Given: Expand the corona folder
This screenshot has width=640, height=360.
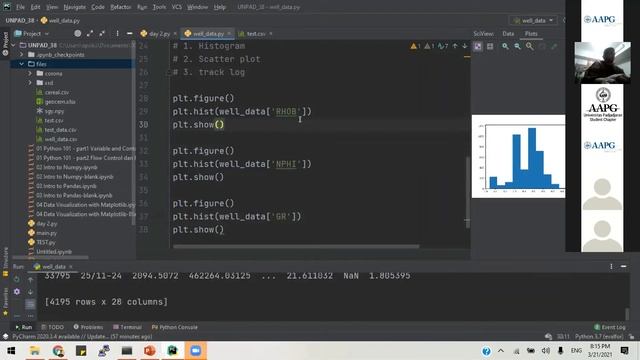Looking at the screenshot, I should click(30, 73).
